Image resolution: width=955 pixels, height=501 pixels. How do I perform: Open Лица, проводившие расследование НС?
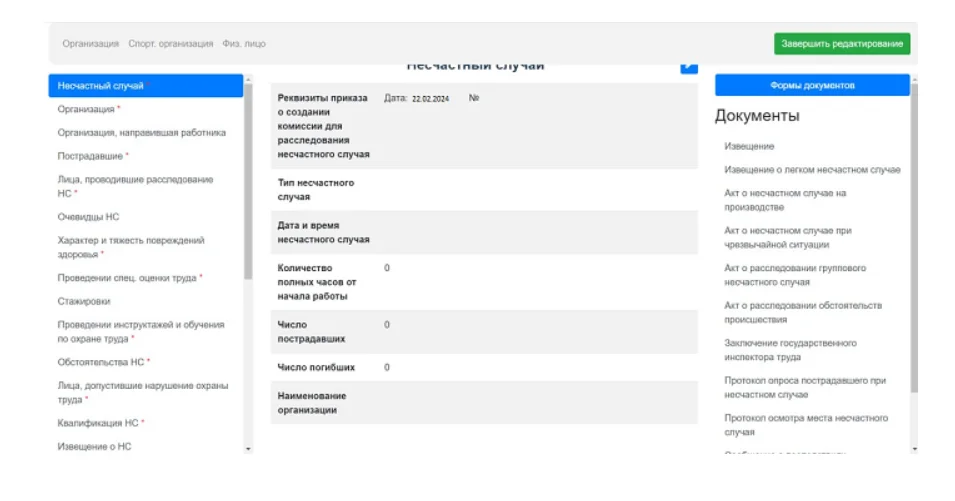coord(135,186)
